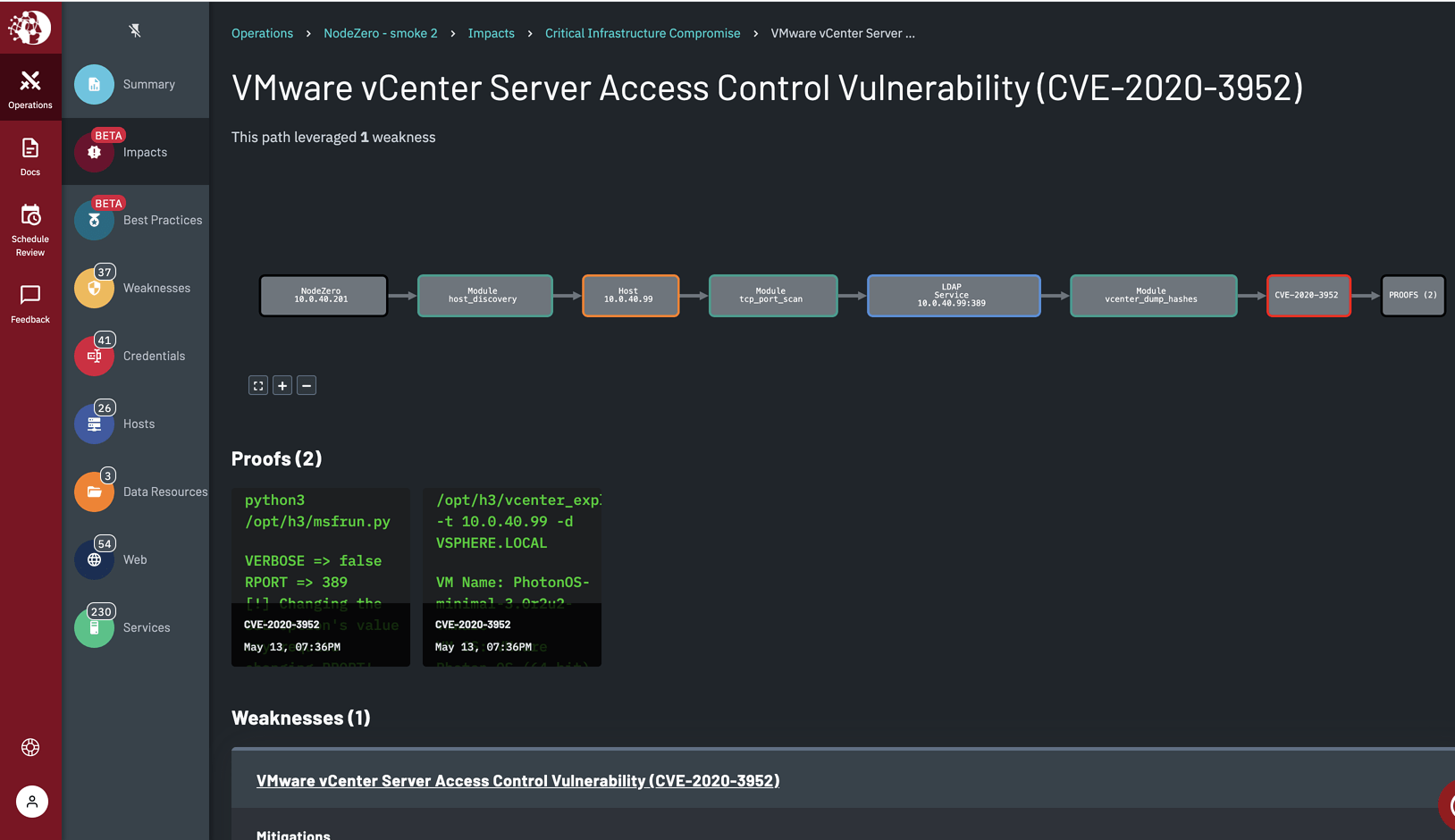Open the user profile icon
Image resolution: width=1455 pixels, height=840 pixels.
tap(32, 802)
